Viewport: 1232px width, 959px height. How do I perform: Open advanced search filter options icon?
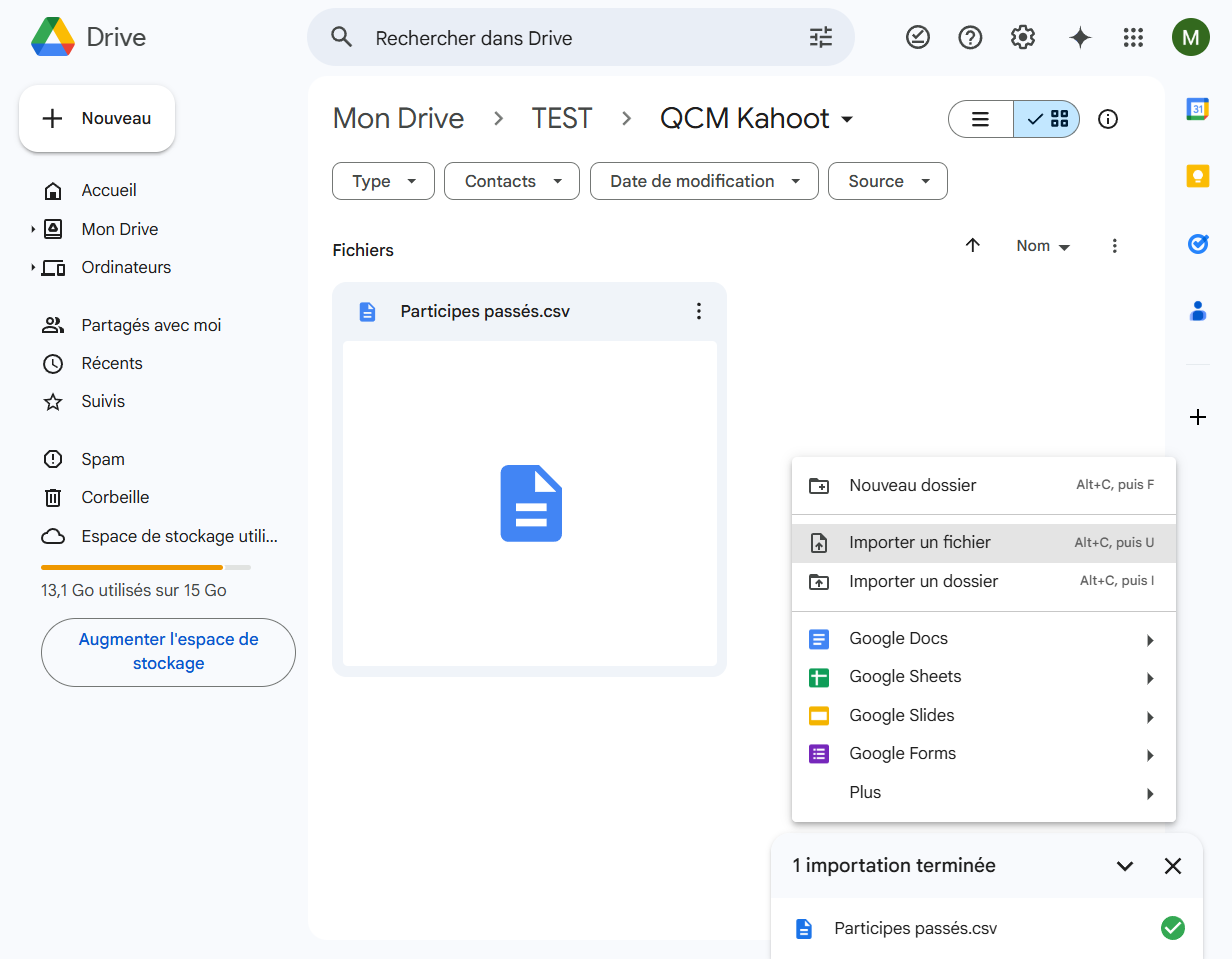click(820, 38)
